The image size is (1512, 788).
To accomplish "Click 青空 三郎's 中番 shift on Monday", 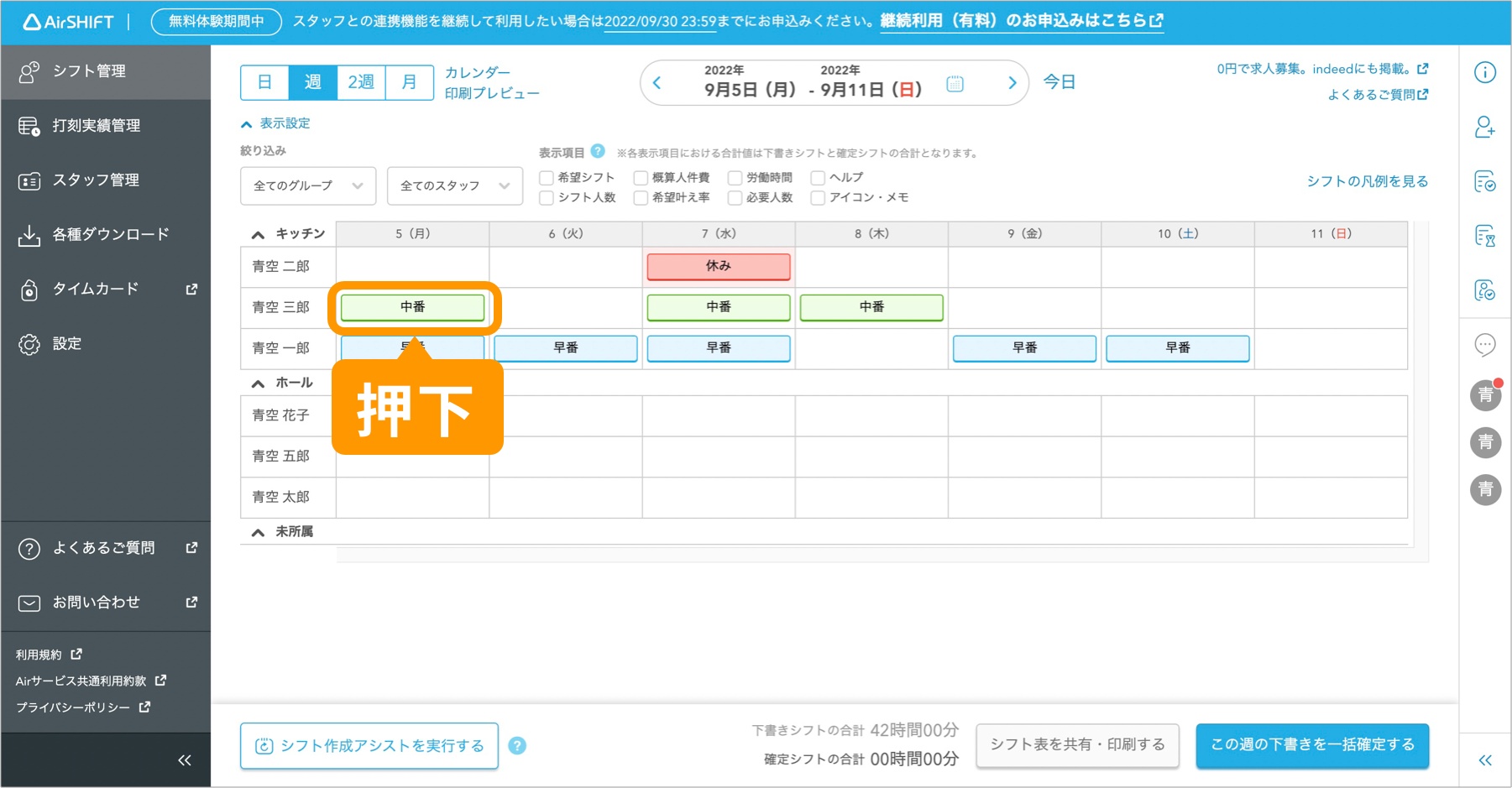I will click(x=412, y=307).
